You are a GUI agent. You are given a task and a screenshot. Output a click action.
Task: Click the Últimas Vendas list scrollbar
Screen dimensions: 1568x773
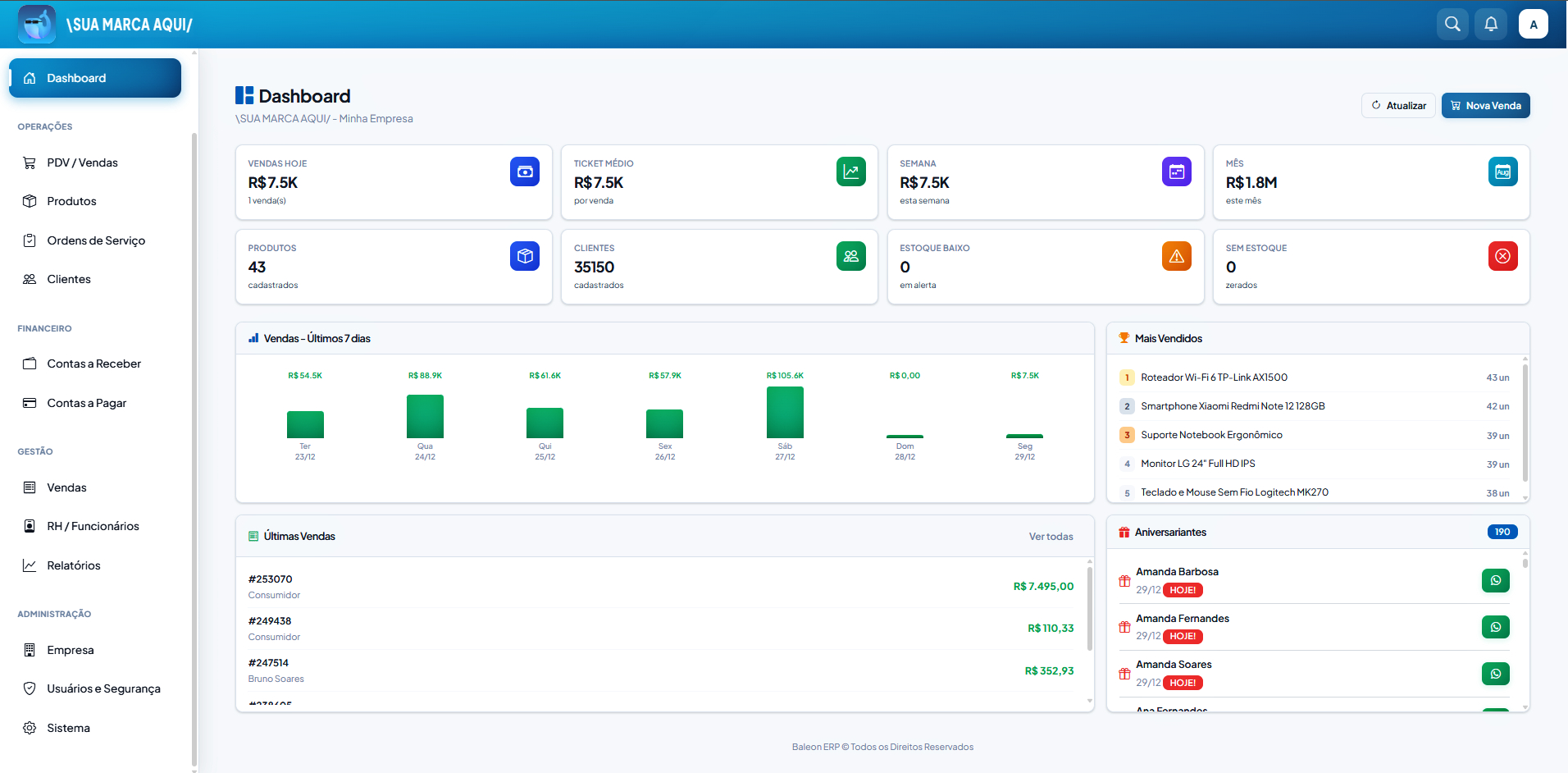point(1089,607)
